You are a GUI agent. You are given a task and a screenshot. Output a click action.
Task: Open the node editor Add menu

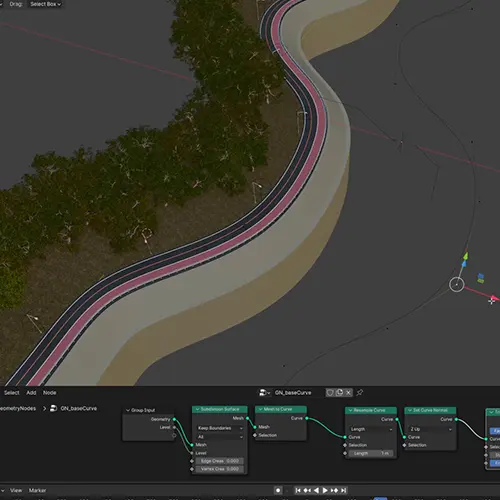[x=31, y=393]
